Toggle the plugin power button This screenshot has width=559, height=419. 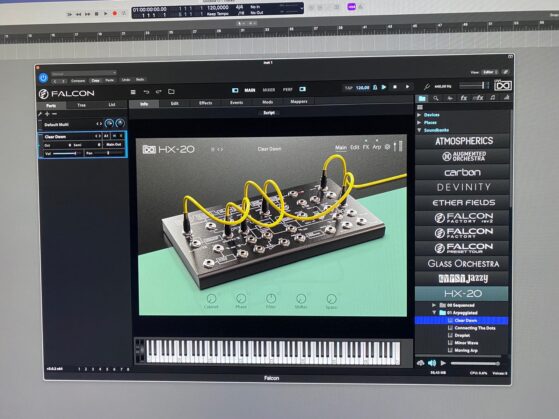[x=43, y=77]
